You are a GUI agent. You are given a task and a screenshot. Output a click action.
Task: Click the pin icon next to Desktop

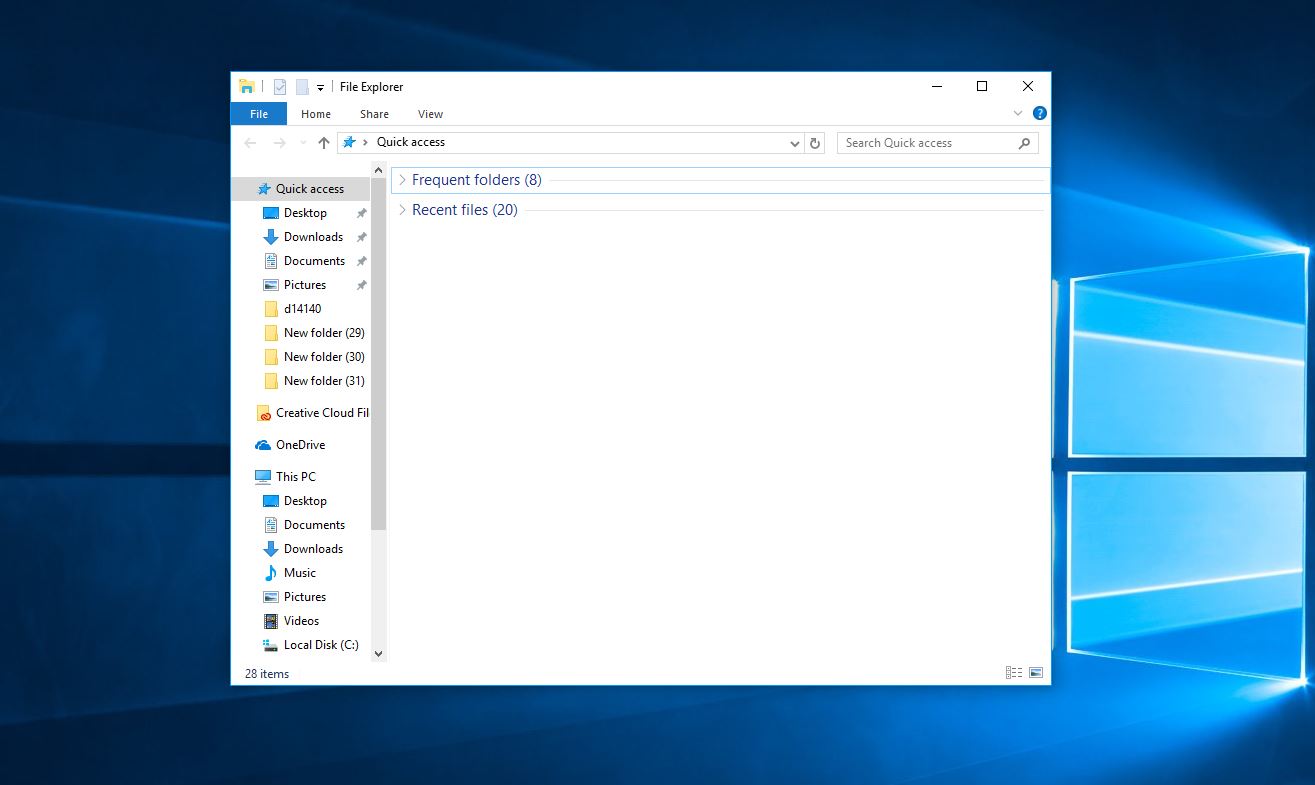(x=362, y=213)
